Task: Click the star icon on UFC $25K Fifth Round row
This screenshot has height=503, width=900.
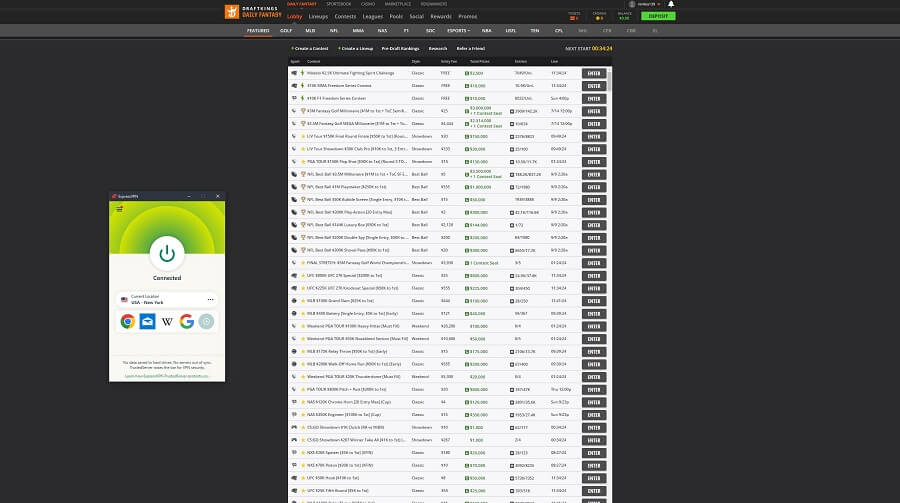Action: [303, 491]
